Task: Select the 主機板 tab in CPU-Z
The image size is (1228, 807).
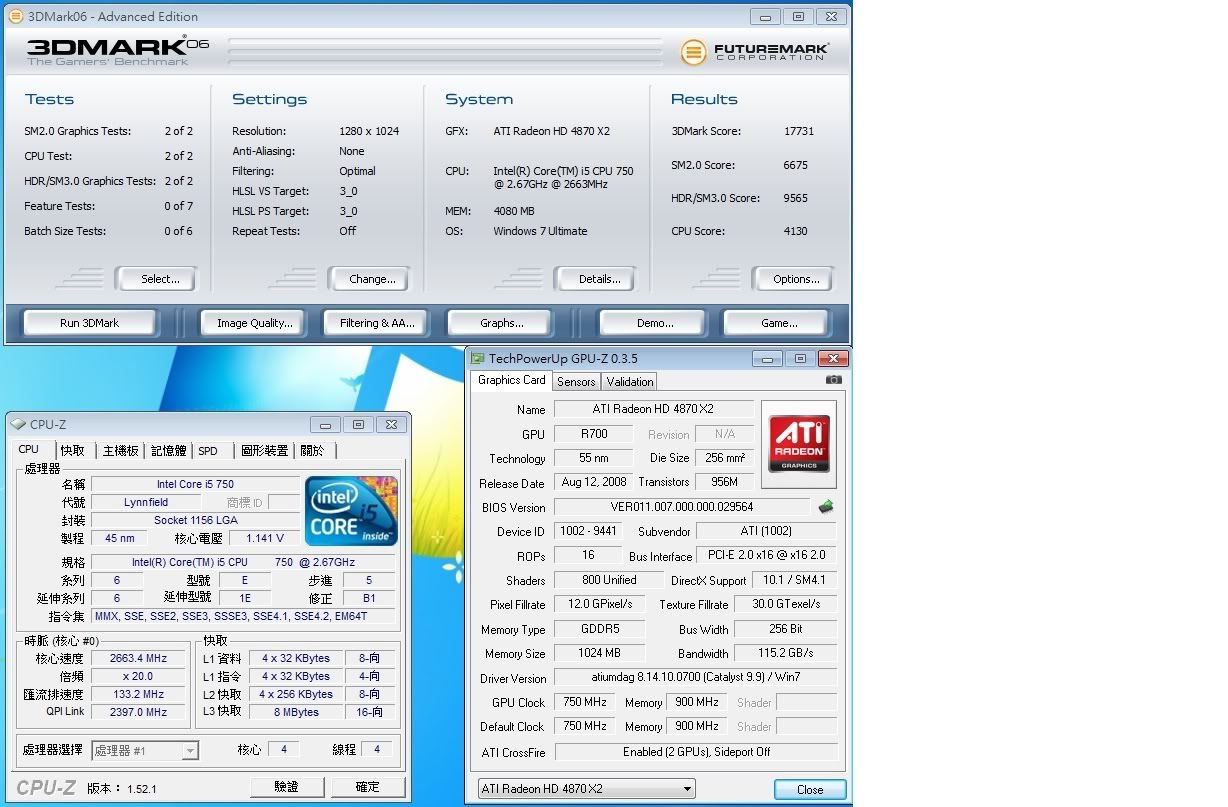Action: (121, 451)
